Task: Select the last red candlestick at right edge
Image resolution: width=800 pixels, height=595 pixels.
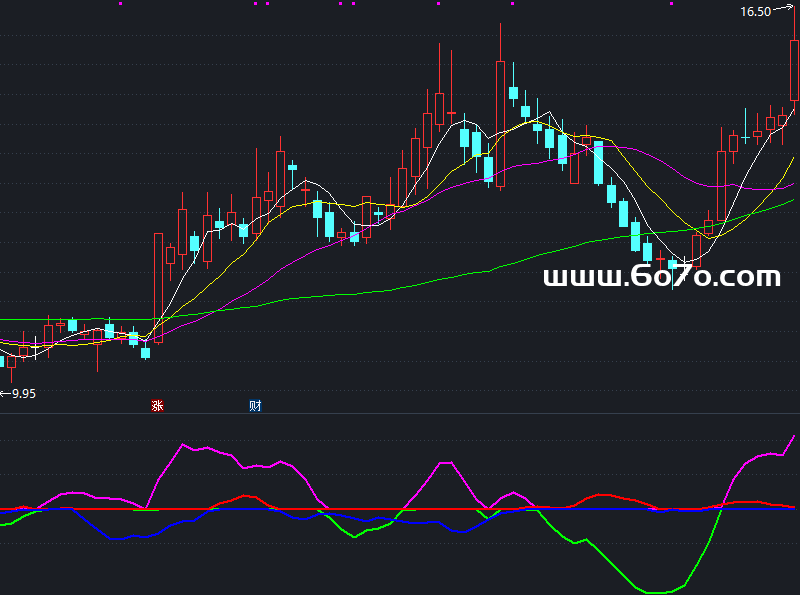Action: [795, 70]
